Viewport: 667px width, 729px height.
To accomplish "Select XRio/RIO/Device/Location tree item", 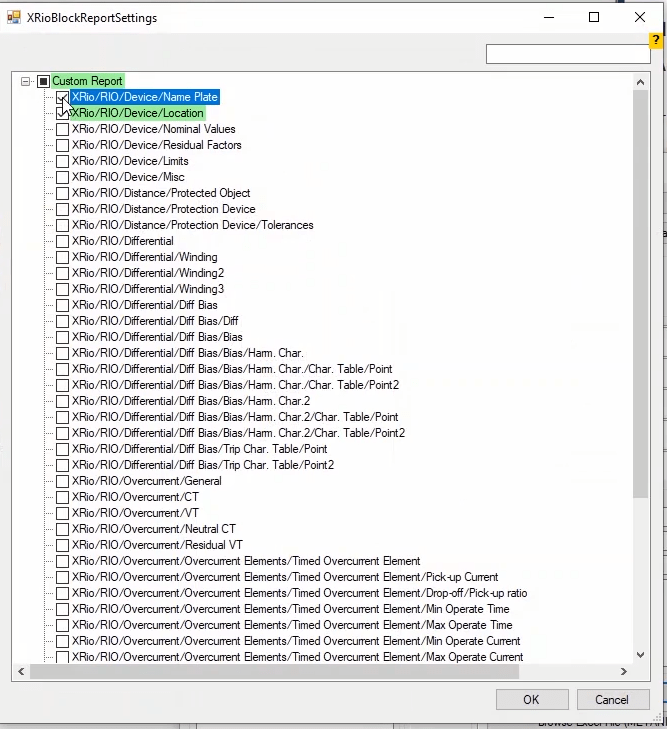I will click(137, 113).
